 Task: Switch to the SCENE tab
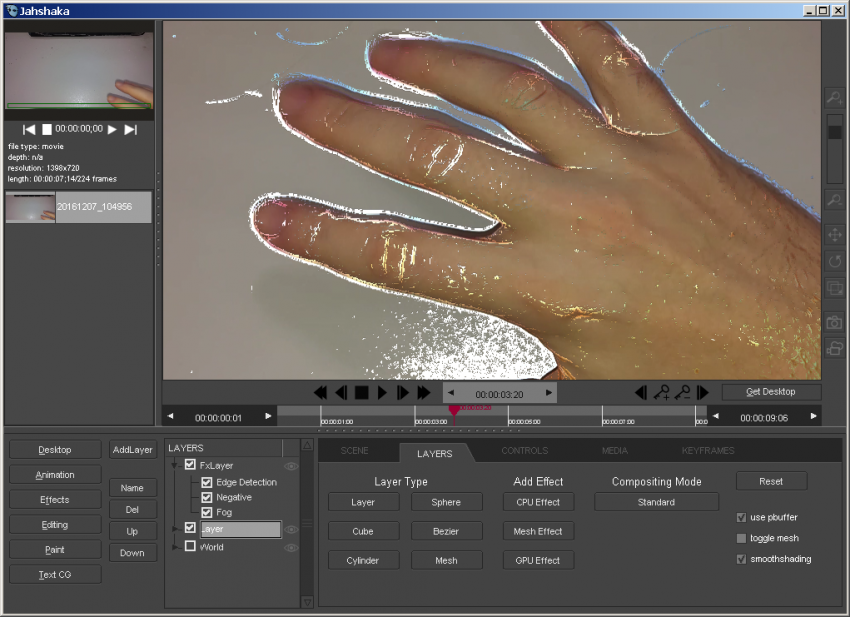pos(355,451)
